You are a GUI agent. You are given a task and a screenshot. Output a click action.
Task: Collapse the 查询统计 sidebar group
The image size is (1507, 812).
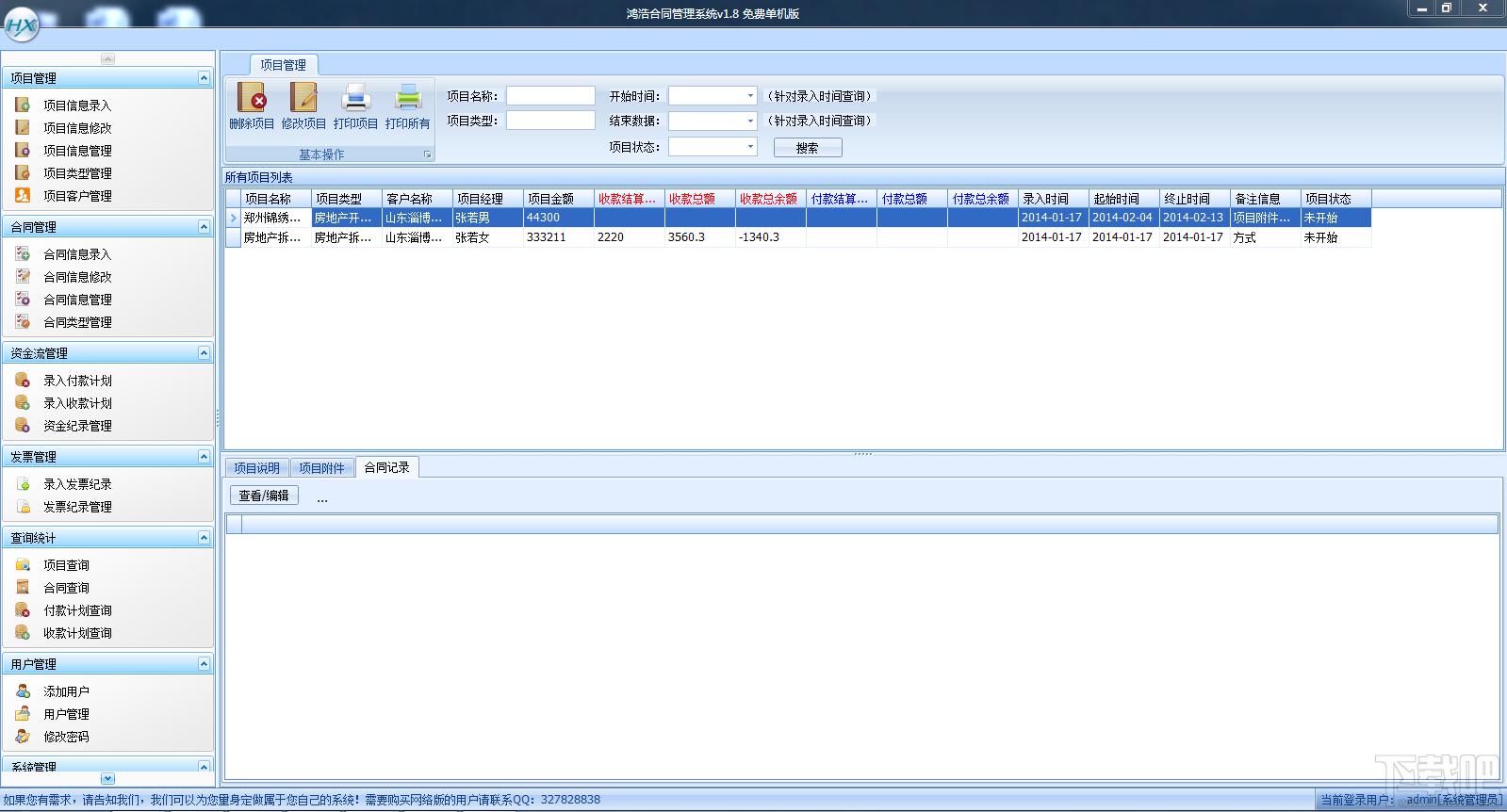click(204, 538)
